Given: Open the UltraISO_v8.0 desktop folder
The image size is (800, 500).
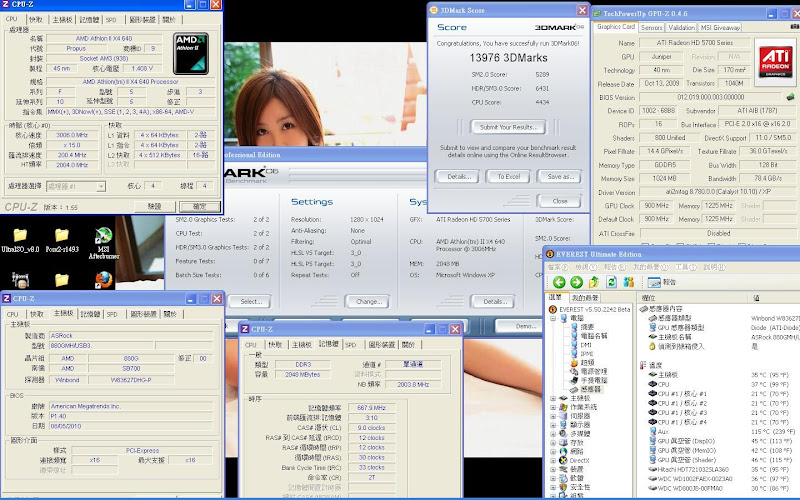Looking at the screenshot, I should click(x=20, y=240).
